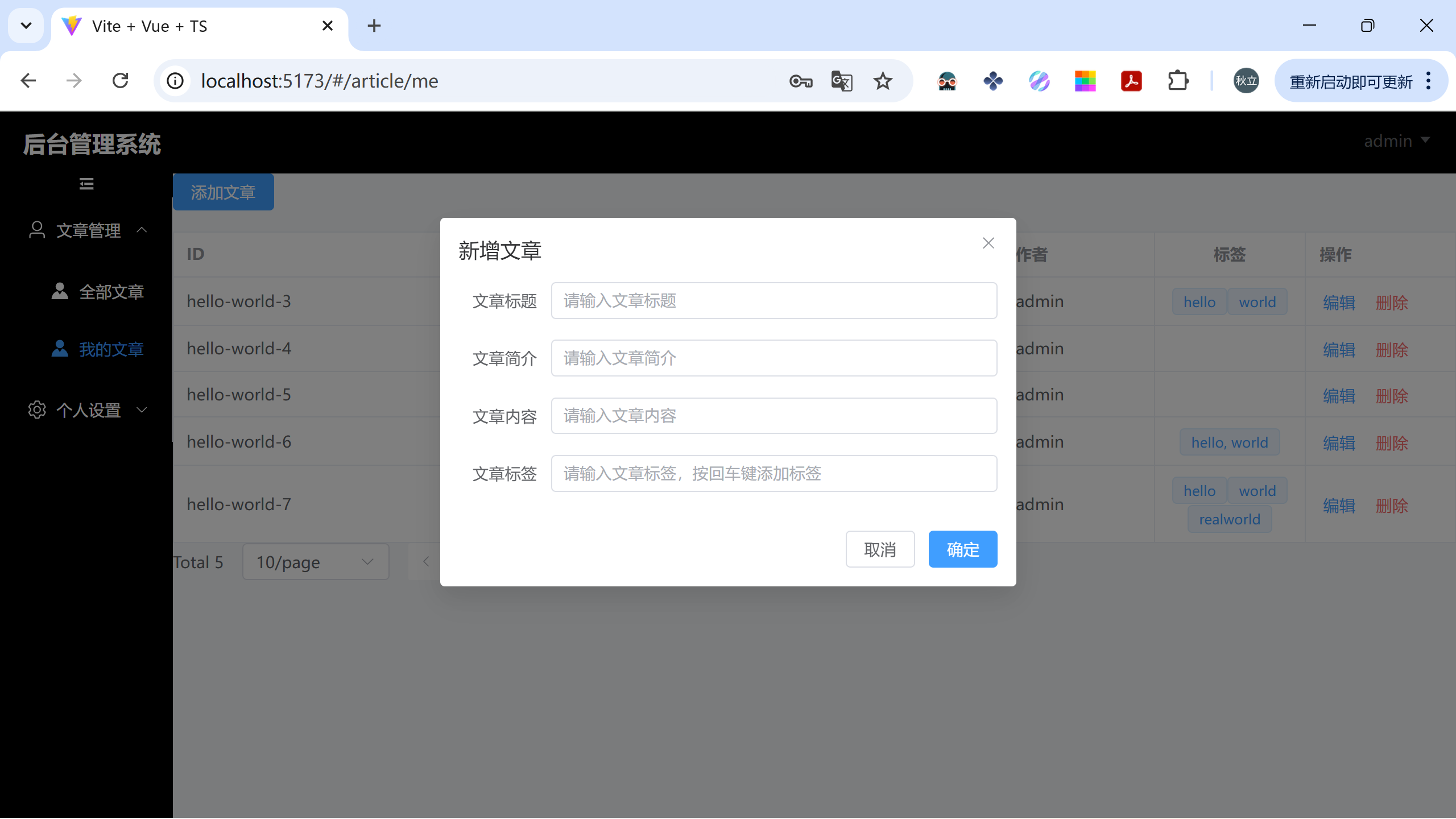This screenshot has height=819, width=1456.
Task: Click the 确定 button in dialog
Action: (x=962, y=549)
